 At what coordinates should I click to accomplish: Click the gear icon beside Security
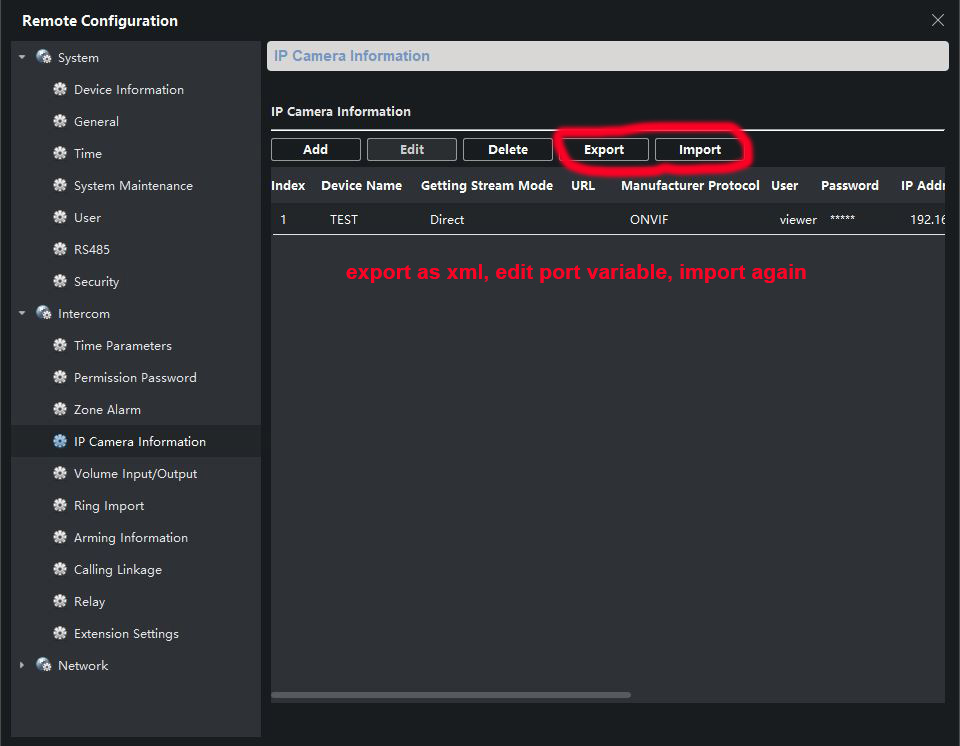pyautogui.click(x=60, y=282)
